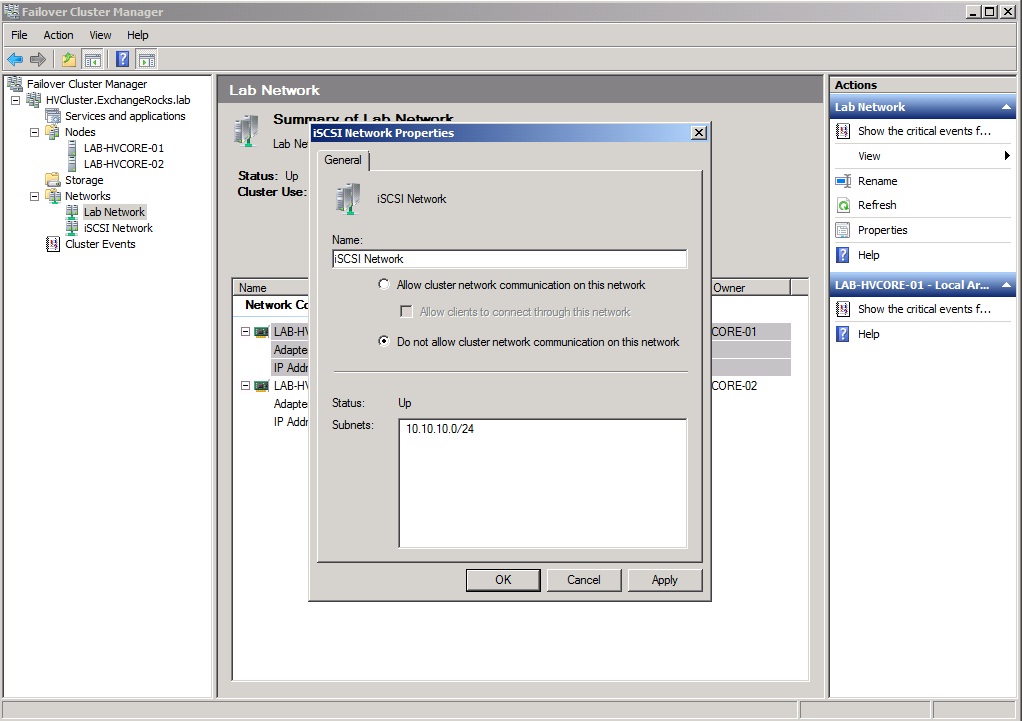Click the Name text field
This screenshot has height=721, width=1022.
[x=509, y=259]
